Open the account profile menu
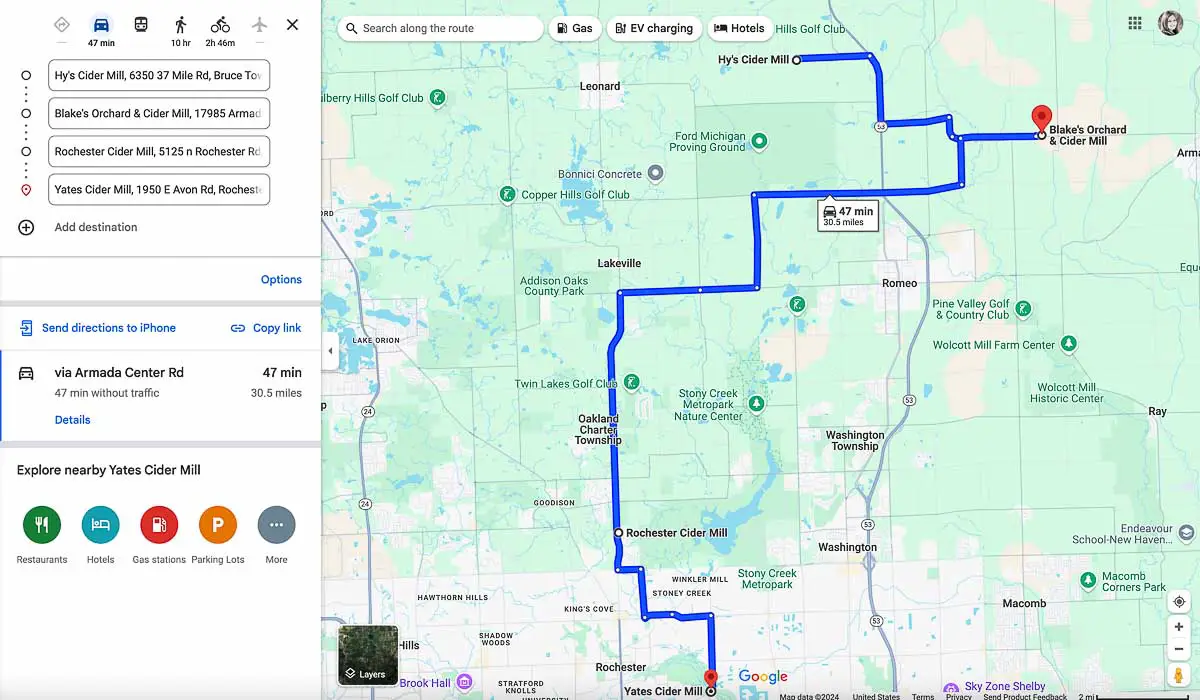 coord(1170,22)
